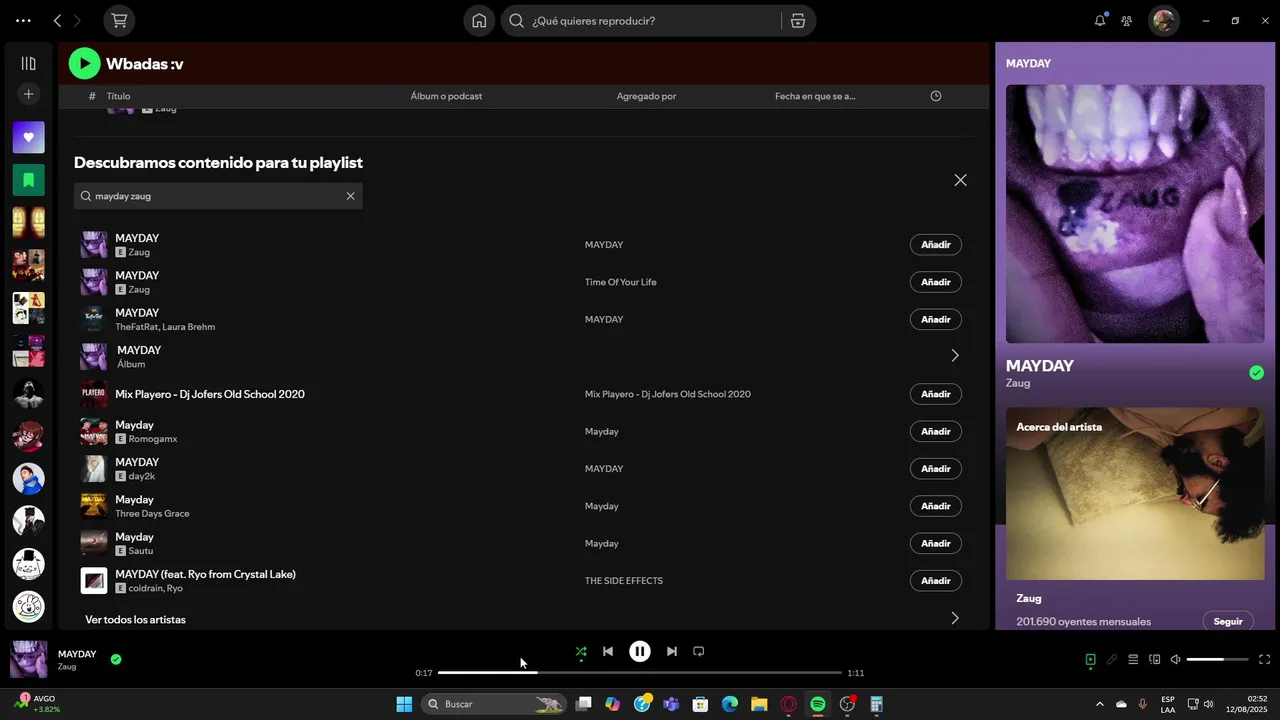
Task: Clear the mayday zaug search text
Action: (x=350, y=196)
